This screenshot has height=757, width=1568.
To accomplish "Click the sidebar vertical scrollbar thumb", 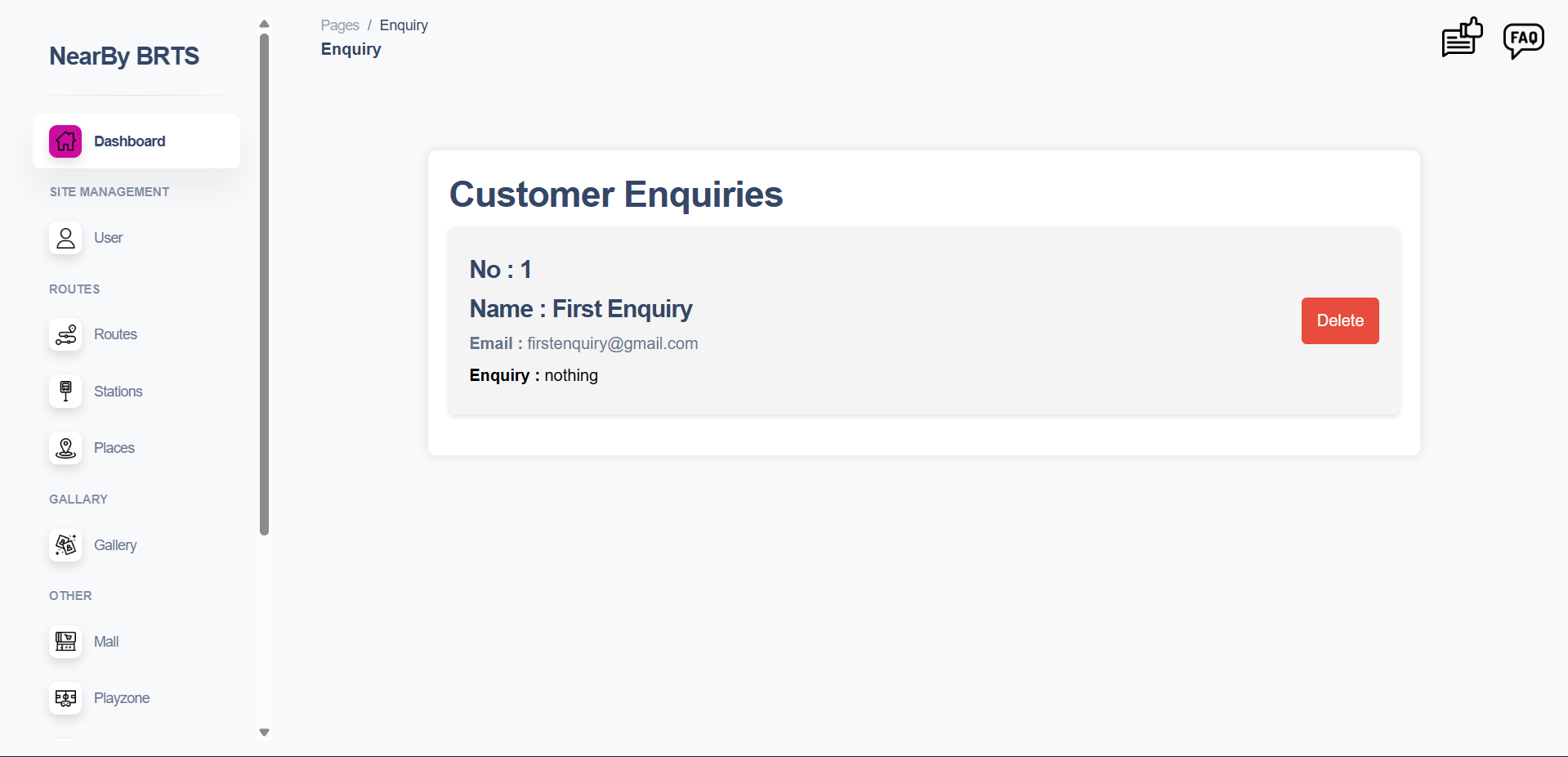I will pyautogui.click(x=264, y=284).
